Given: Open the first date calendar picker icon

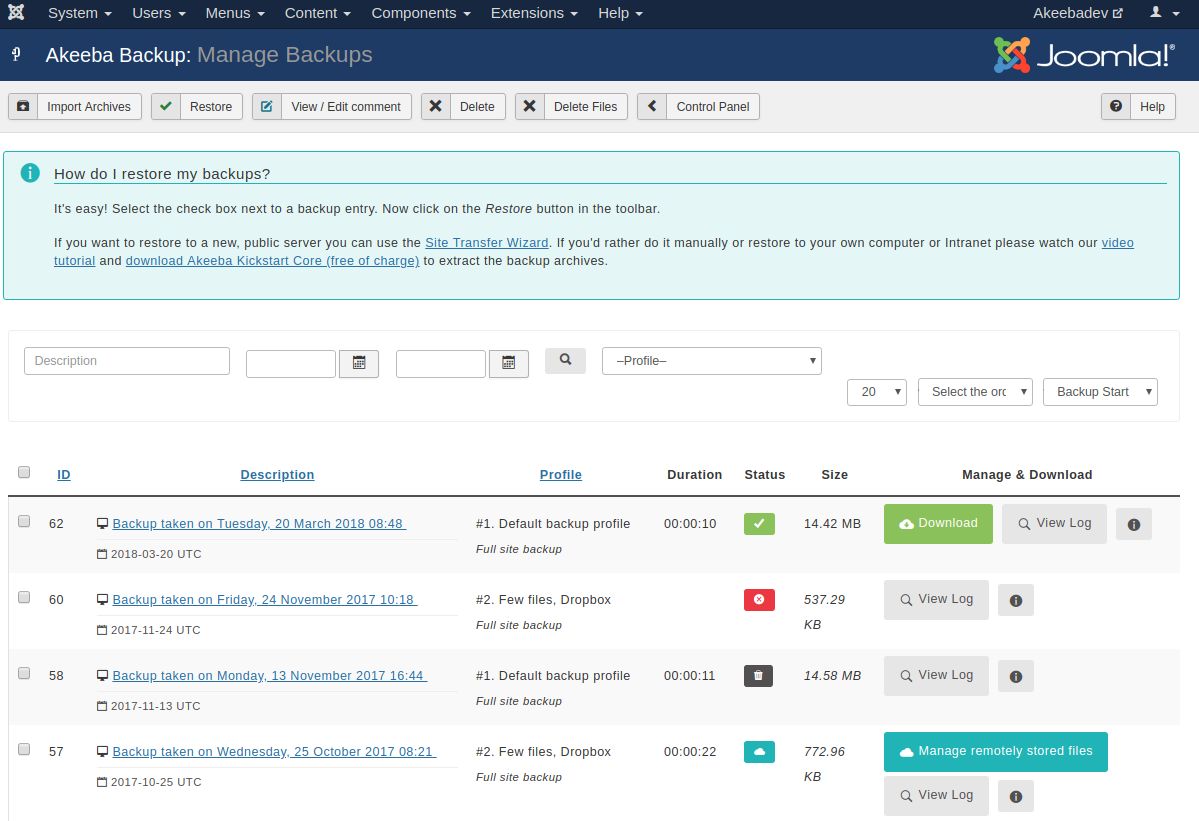Looking at the screenshot, I should tap(359, 362).
